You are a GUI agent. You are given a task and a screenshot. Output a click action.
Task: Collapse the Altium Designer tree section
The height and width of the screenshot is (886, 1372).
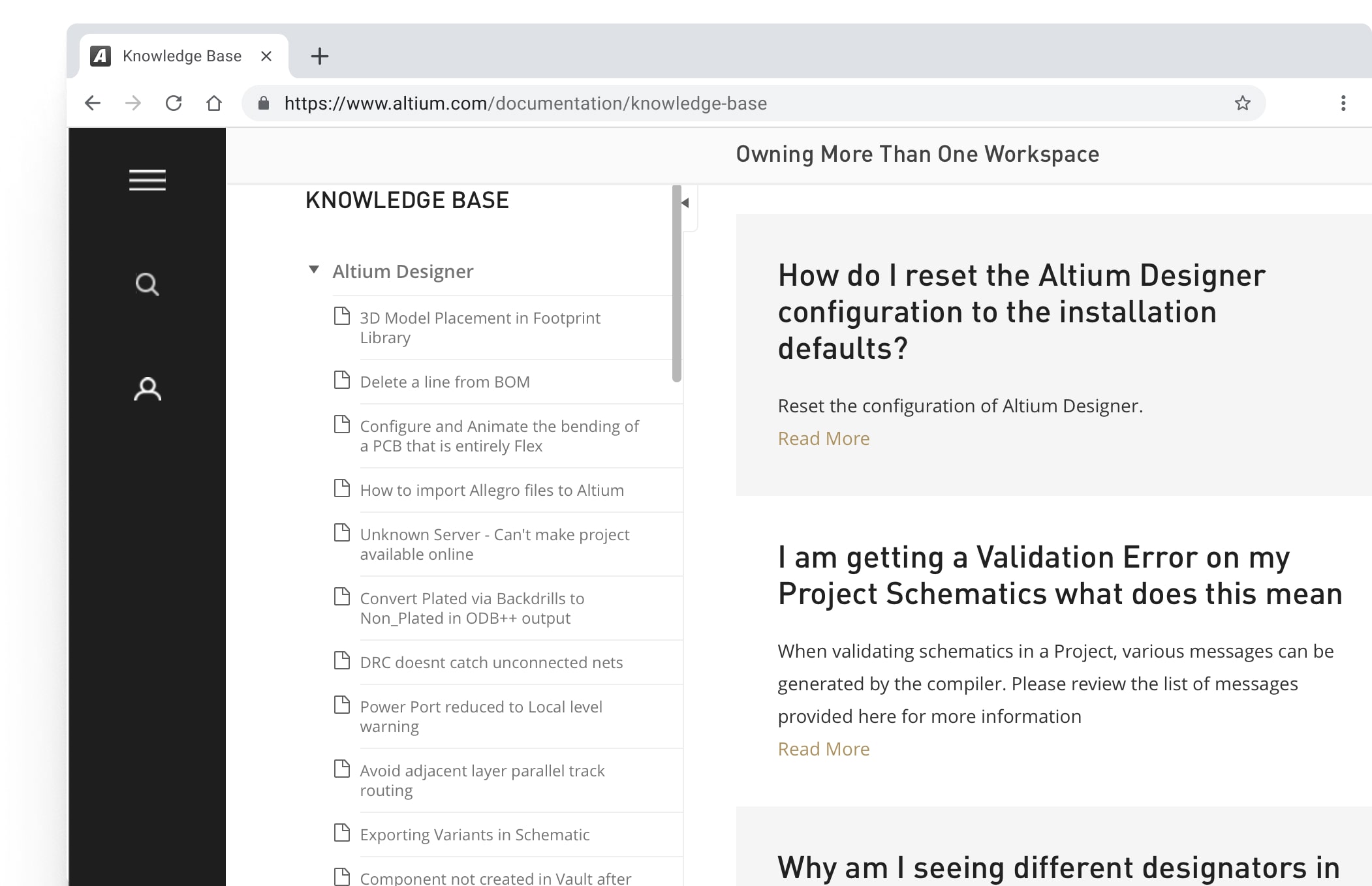[x=314, y=270]
